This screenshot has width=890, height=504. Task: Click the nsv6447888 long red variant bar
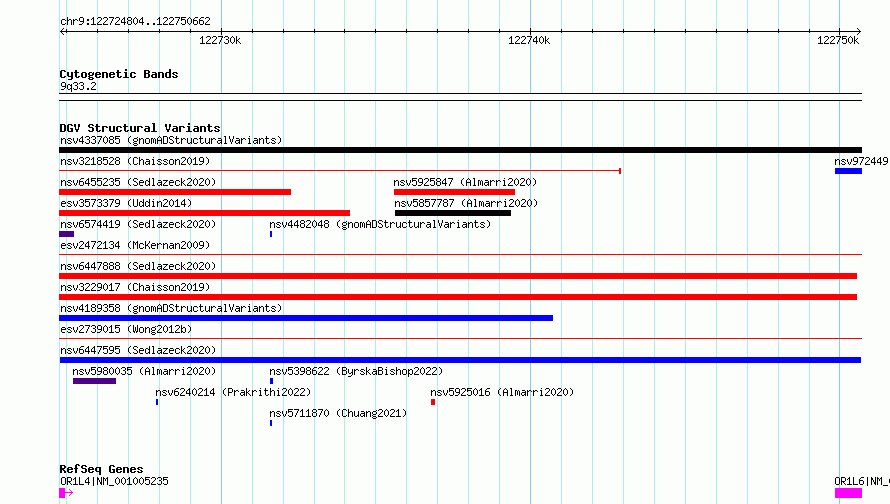[458, 276]
